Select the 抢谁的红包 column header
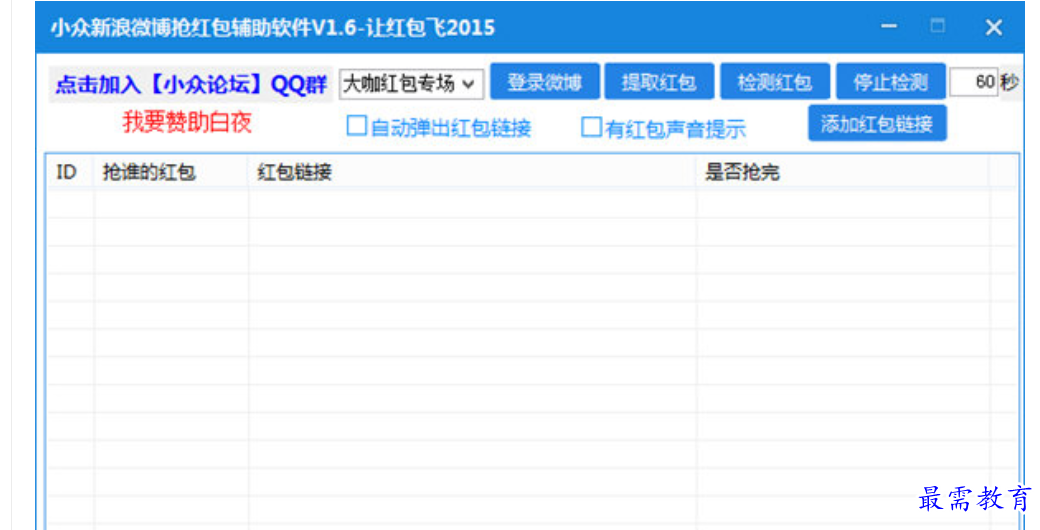 point(171,172)
